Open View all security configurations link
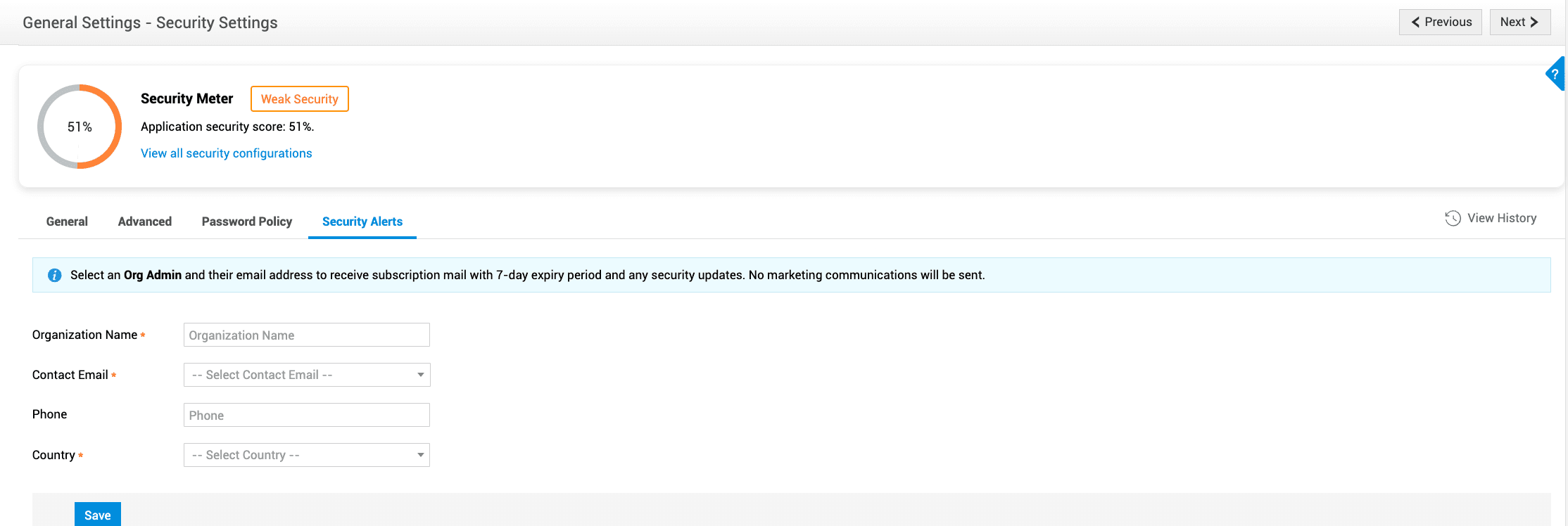Image resolution: width=1568 pixels, height=526 pixels. click(226, 153)
